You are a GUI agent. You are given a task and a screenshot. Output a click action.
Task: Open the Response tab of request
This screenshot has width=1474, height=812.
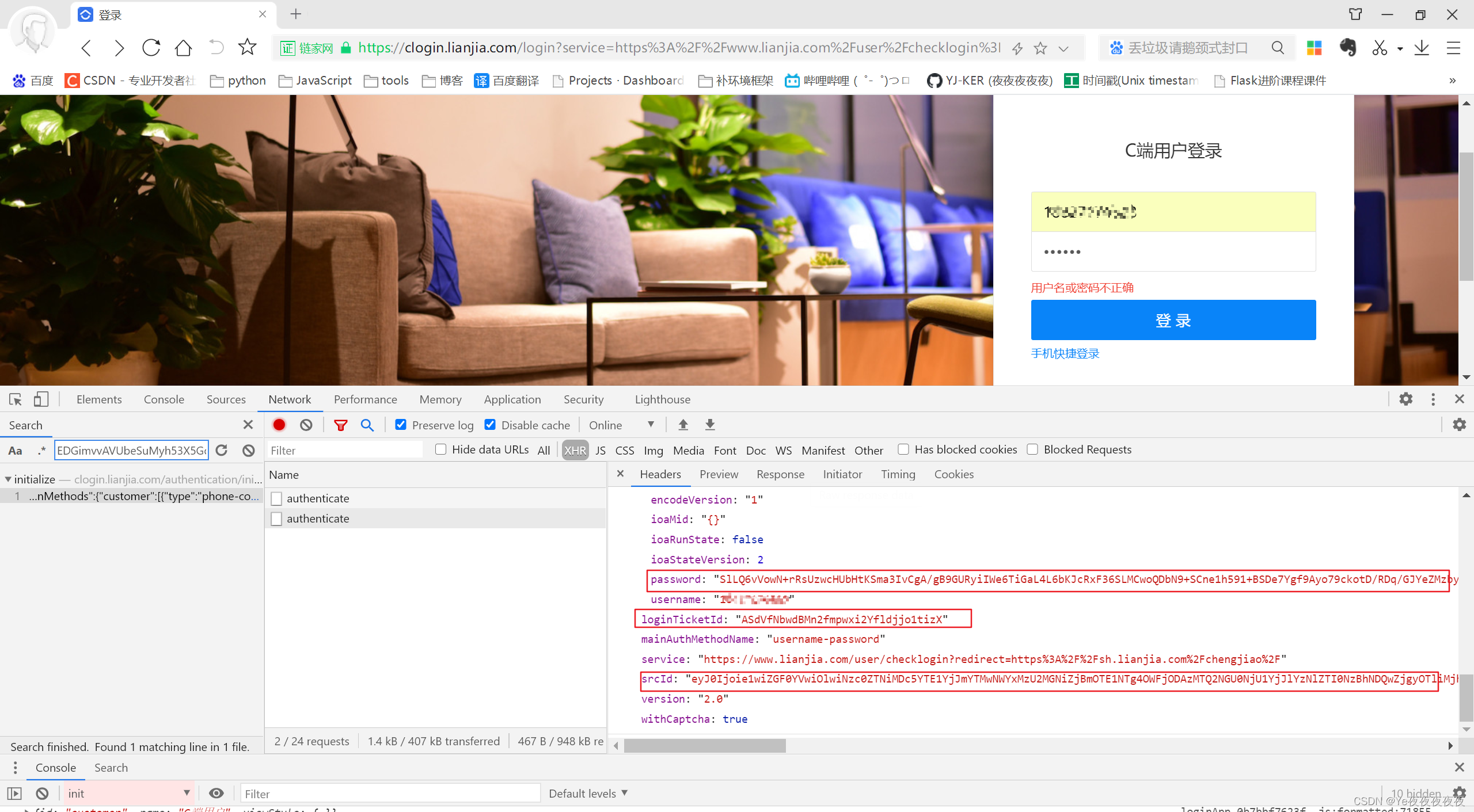point(780,474)
